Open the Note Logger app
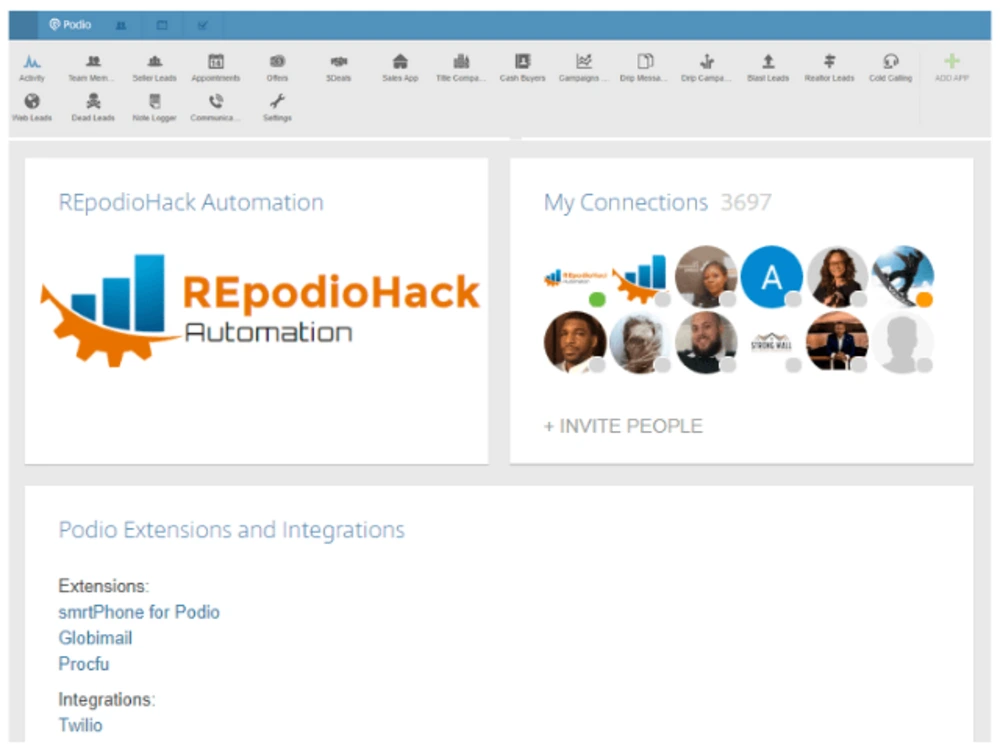1000x750 pixels. tap(154, 107)
